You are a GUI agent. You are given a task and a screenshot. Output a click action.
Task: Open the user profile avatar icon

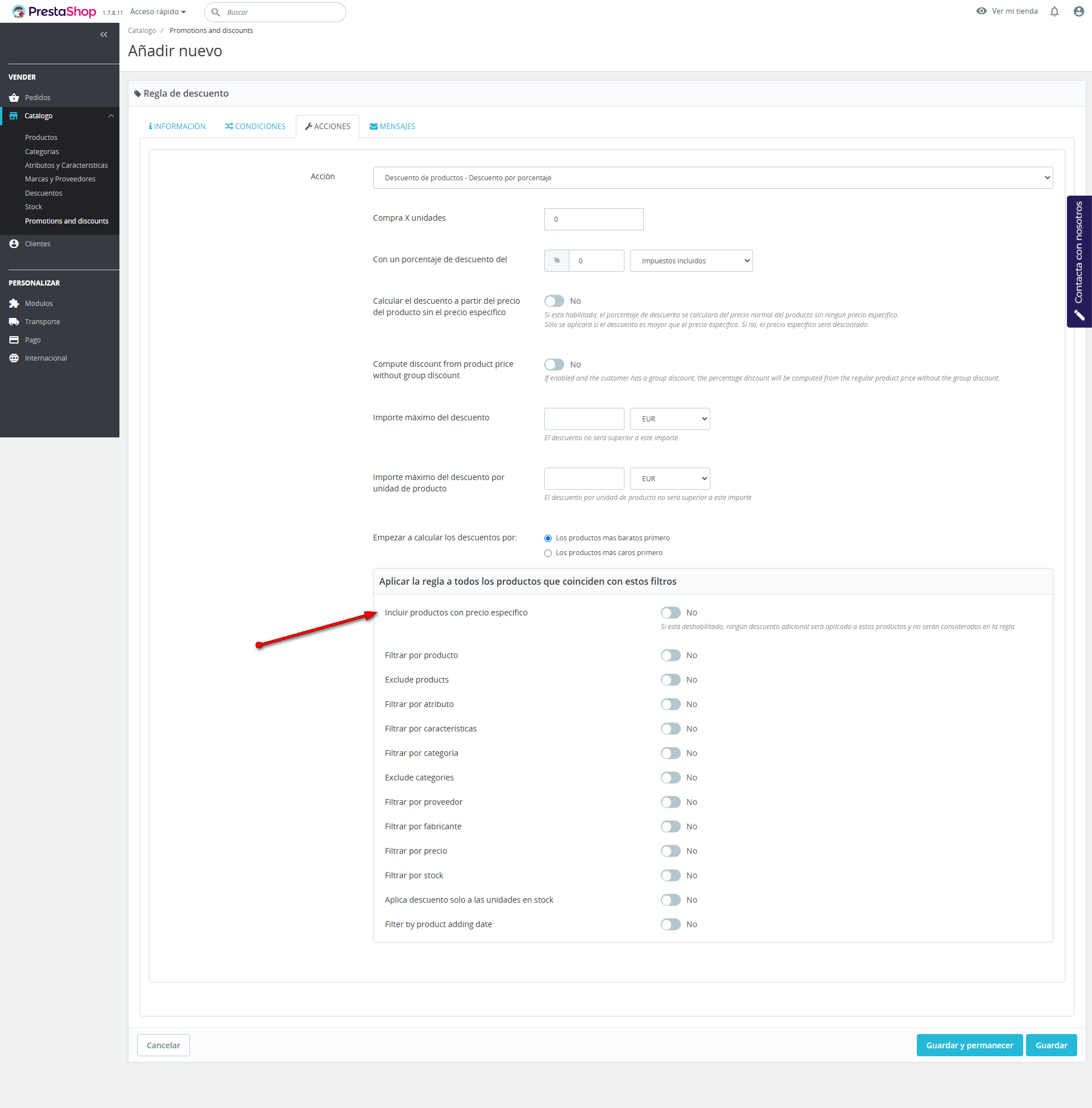tap(1078, 11)
